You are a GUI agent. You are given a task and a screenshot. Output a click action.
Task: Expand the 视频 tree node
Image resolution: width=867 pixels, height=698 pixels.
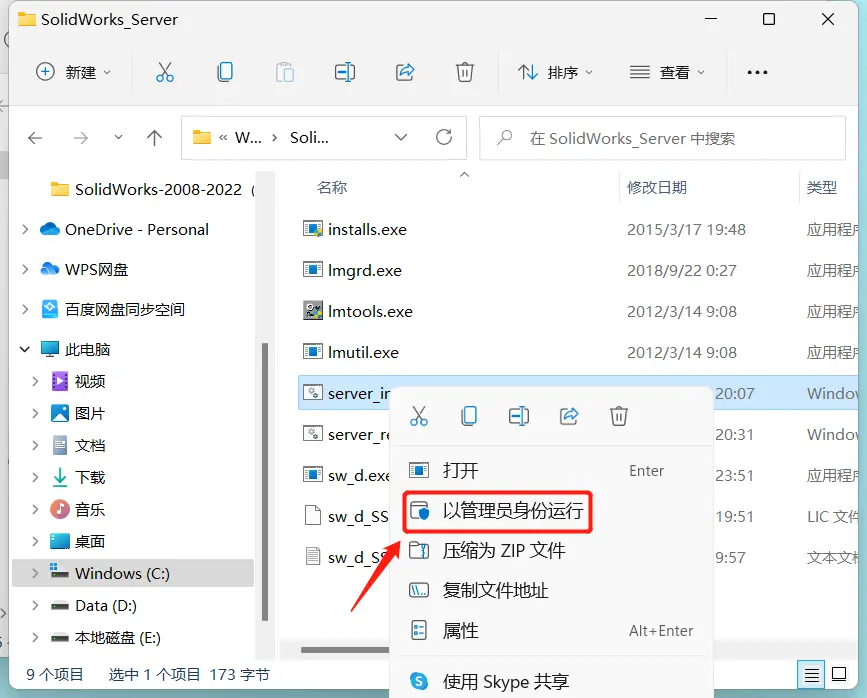[35, 381]
